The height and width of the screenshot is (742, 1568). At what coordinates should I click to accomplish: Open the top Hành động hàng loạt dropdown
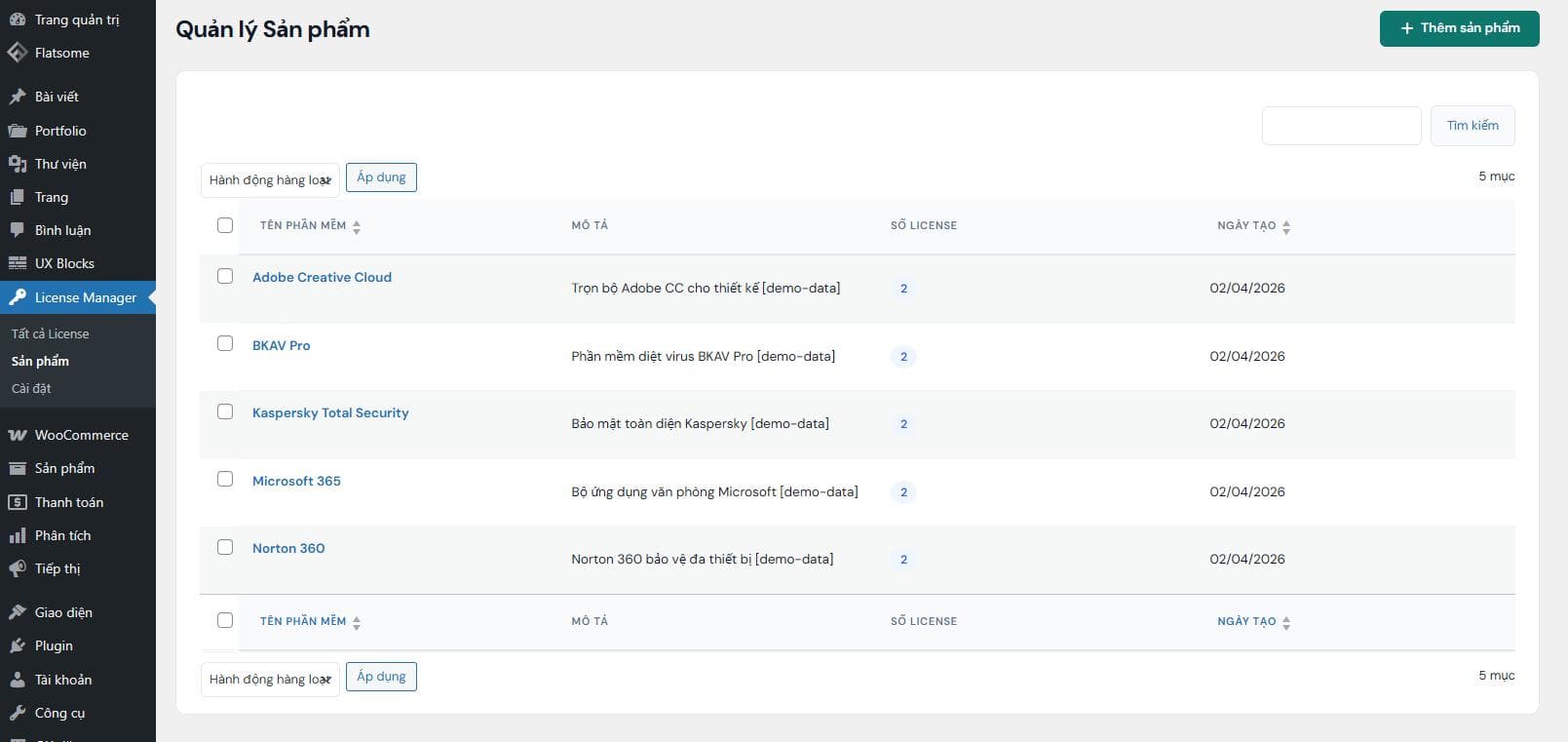click(270, 179)
